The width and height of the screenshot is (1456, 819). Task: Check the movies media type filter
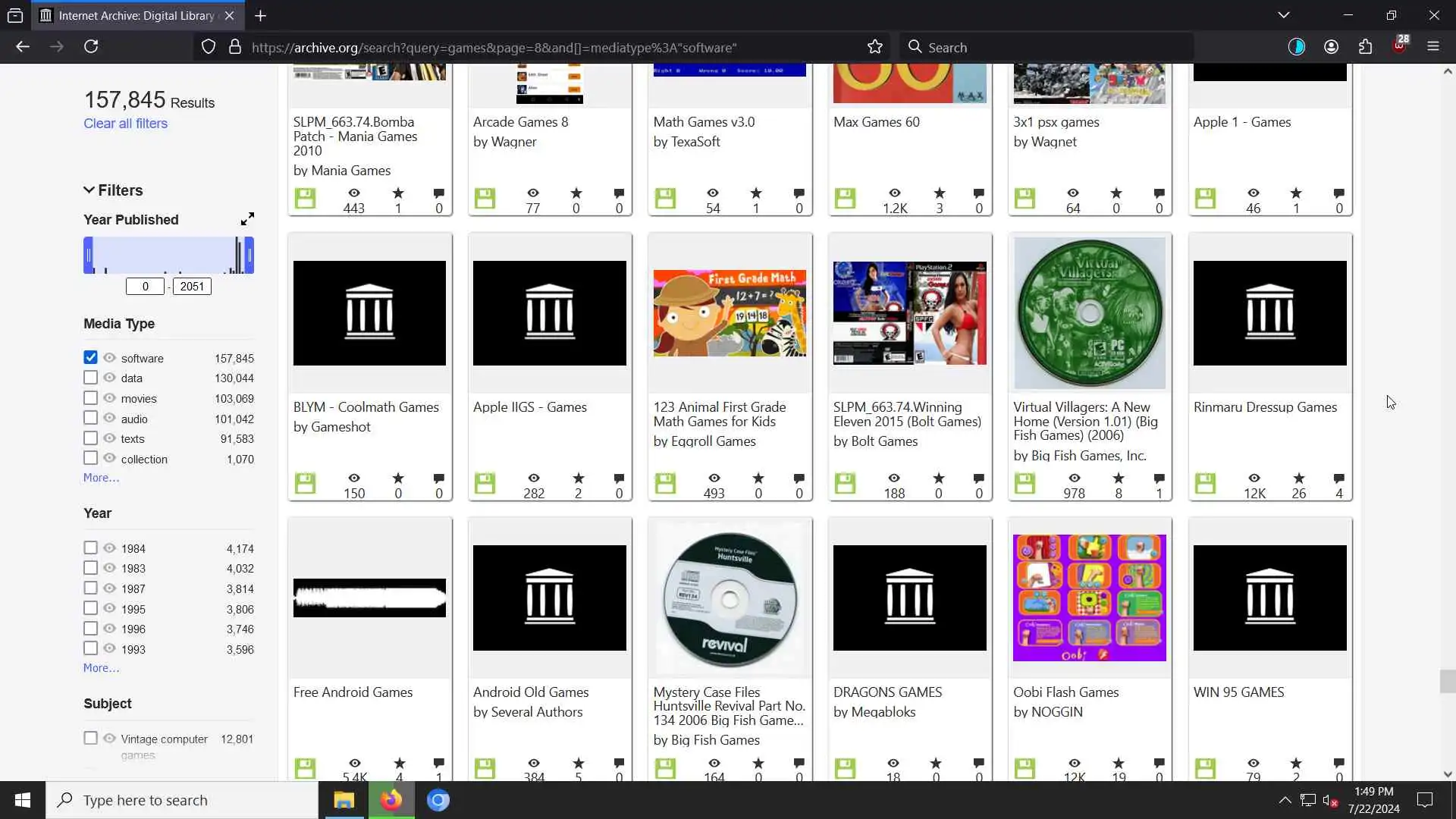[x=90, y=398]
